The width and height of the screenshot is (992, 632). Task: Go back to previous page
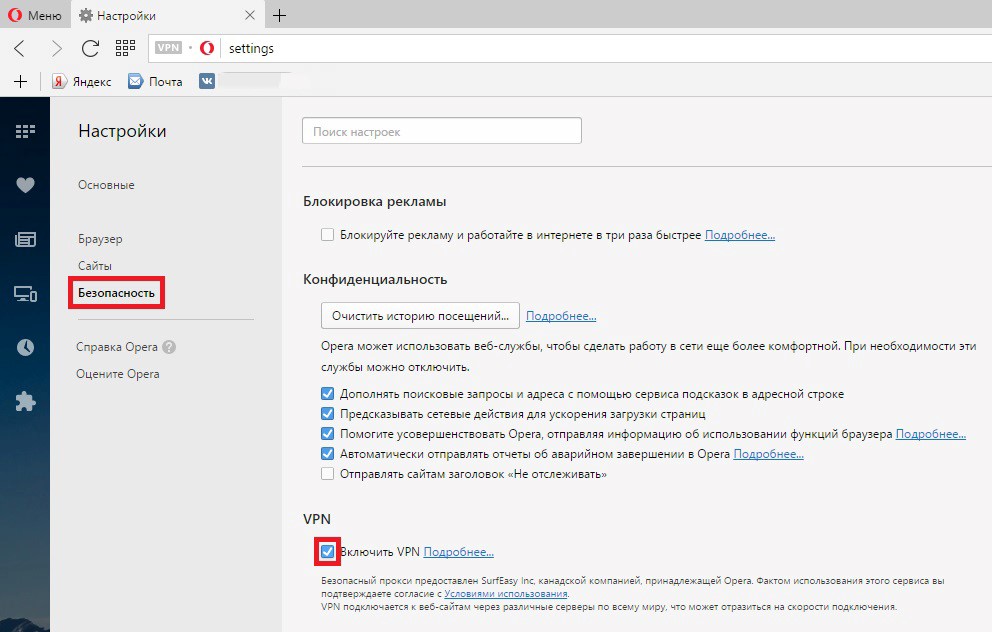tap(20, 48)
